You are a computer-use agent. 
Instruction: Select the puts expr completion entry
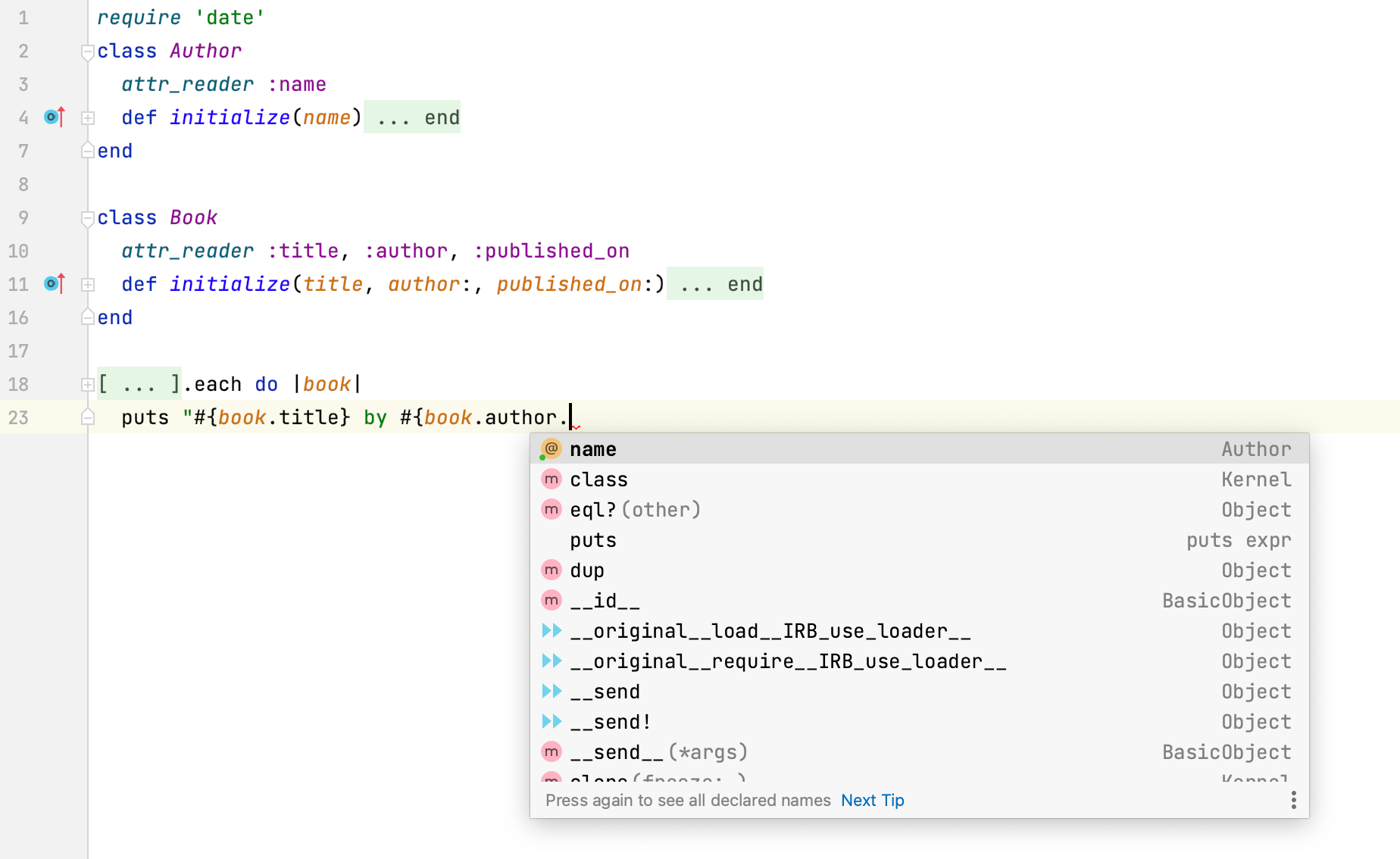pyautogui.click(x=593, y=539)
